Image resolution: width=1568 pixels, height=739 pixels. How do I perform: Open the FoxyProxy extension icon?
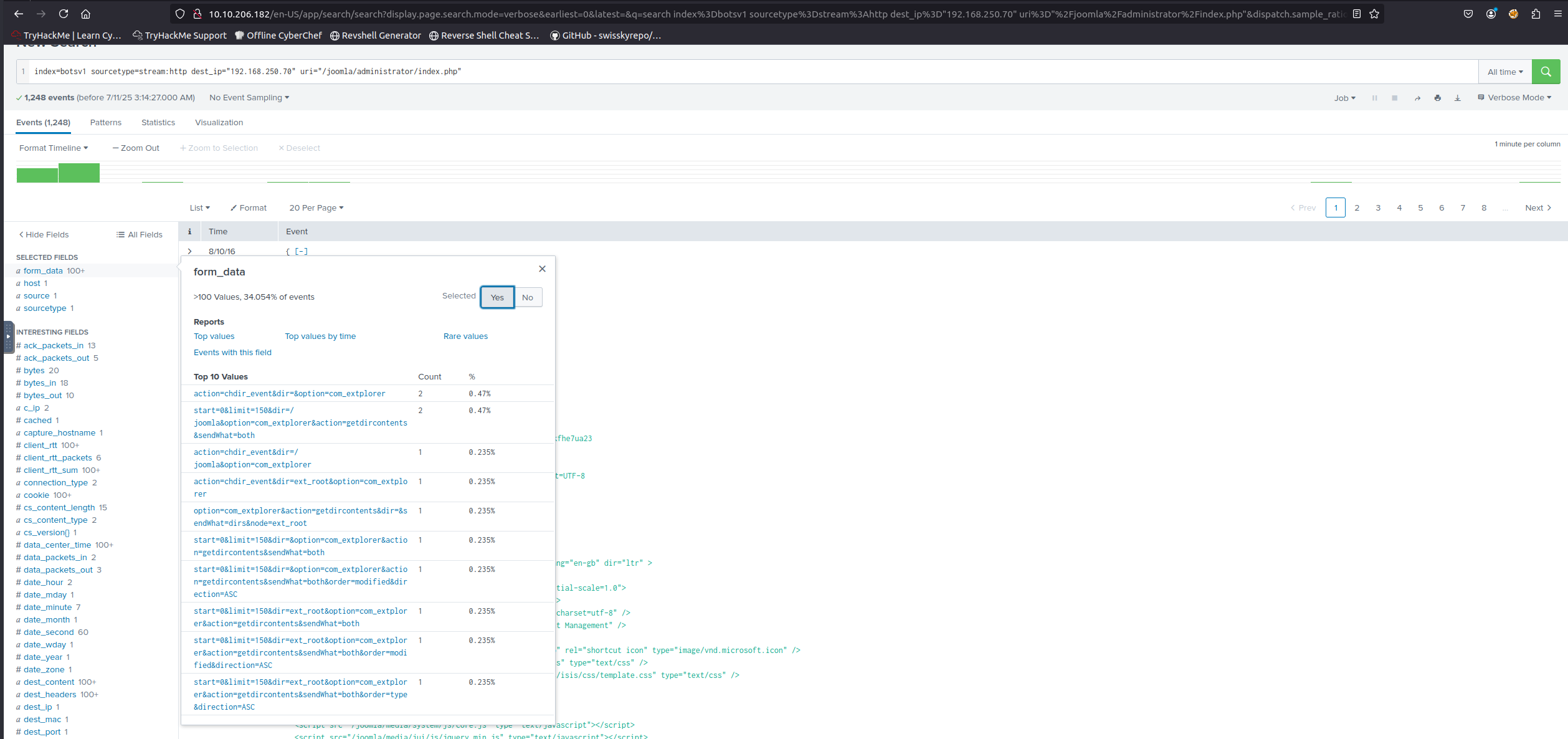(1513, 14)
